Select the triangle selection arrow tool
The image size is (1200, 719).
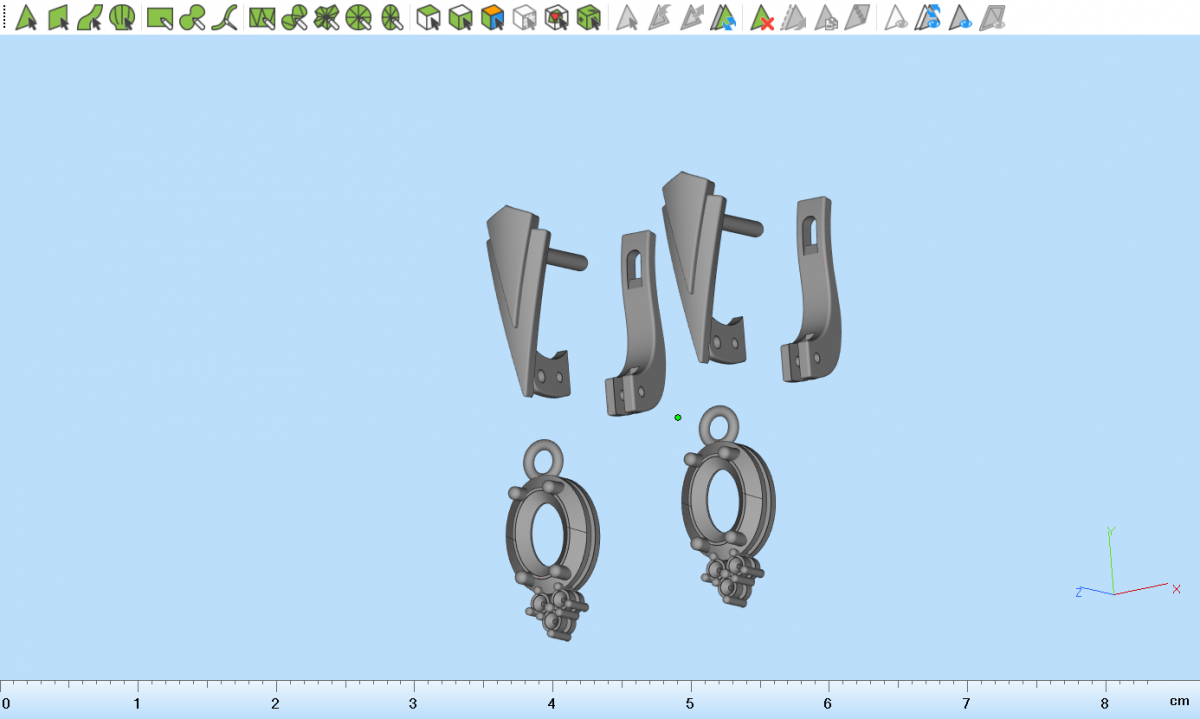(26, 17)
